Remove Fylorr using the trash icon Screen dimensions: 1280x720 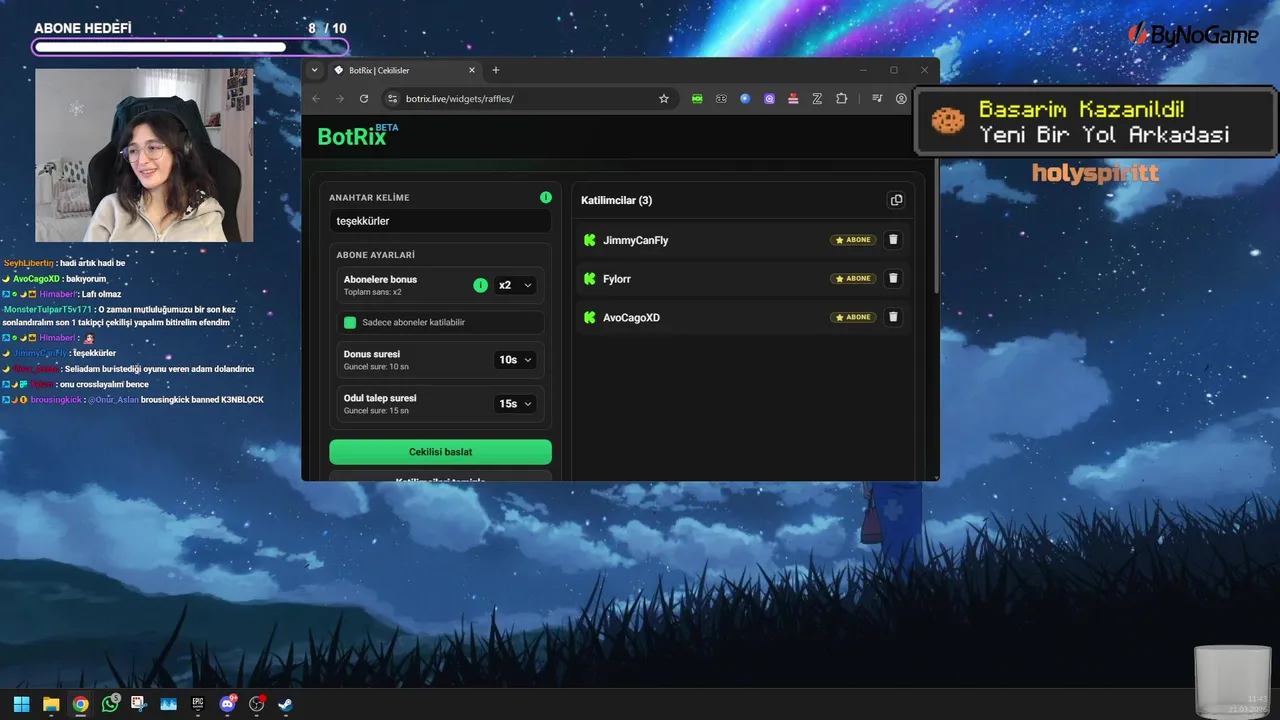894,278
